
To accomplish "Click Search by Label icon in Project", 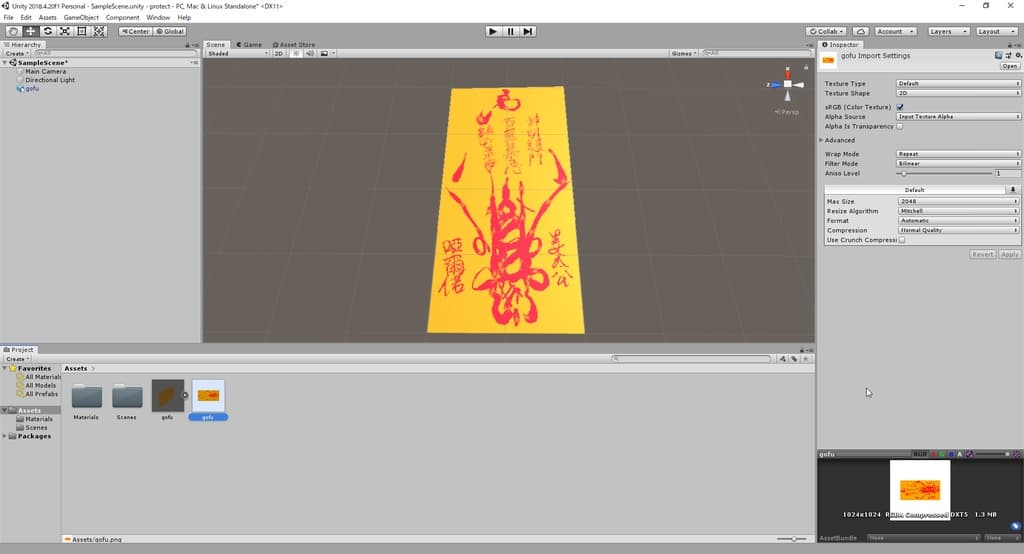I will point(794,359).
